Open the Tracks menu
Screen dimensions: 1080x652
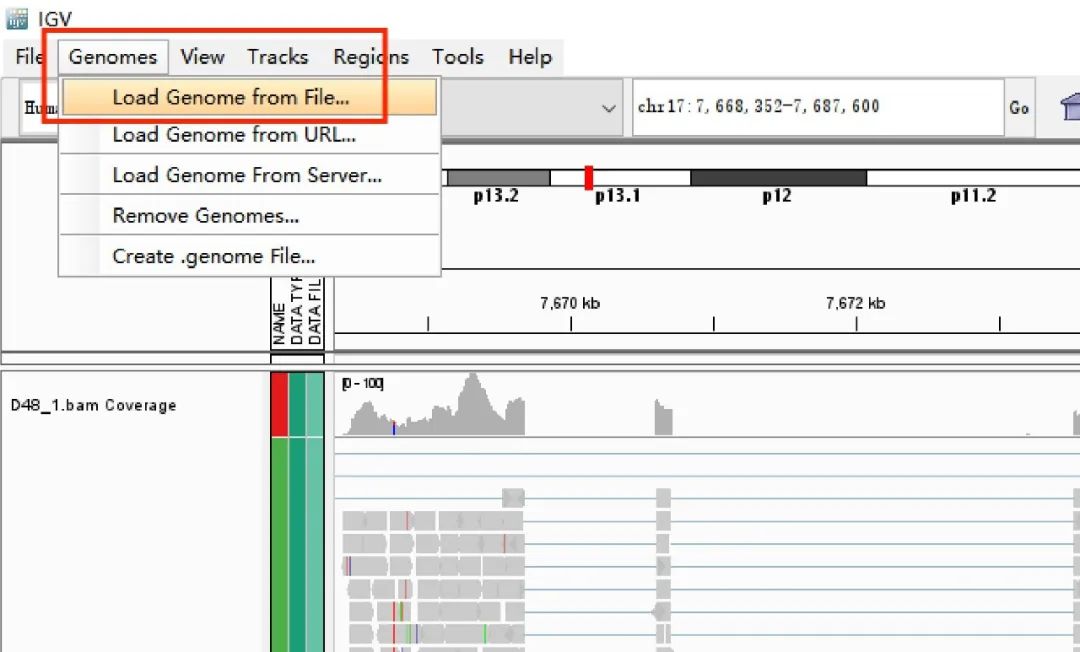pos(278,56)
